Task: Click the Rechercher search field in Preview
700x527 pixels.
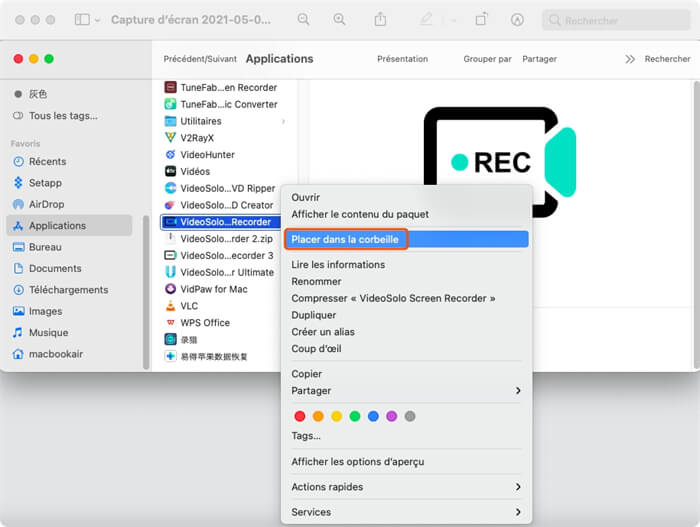Action: click(616, 20)
